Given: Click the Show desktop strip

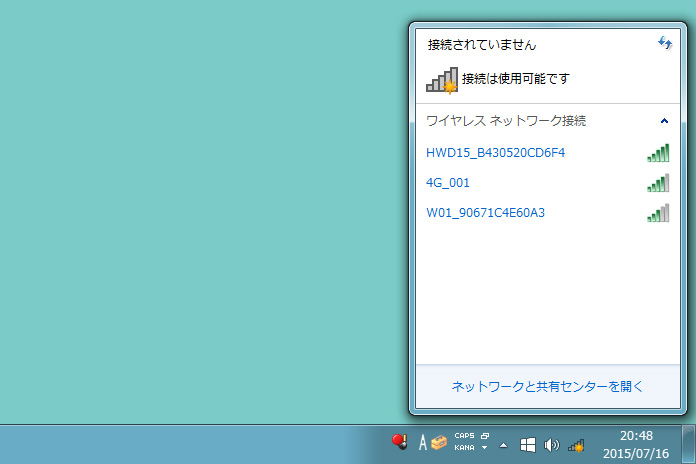Looking at the screenshot, I should tap(688, 444).
